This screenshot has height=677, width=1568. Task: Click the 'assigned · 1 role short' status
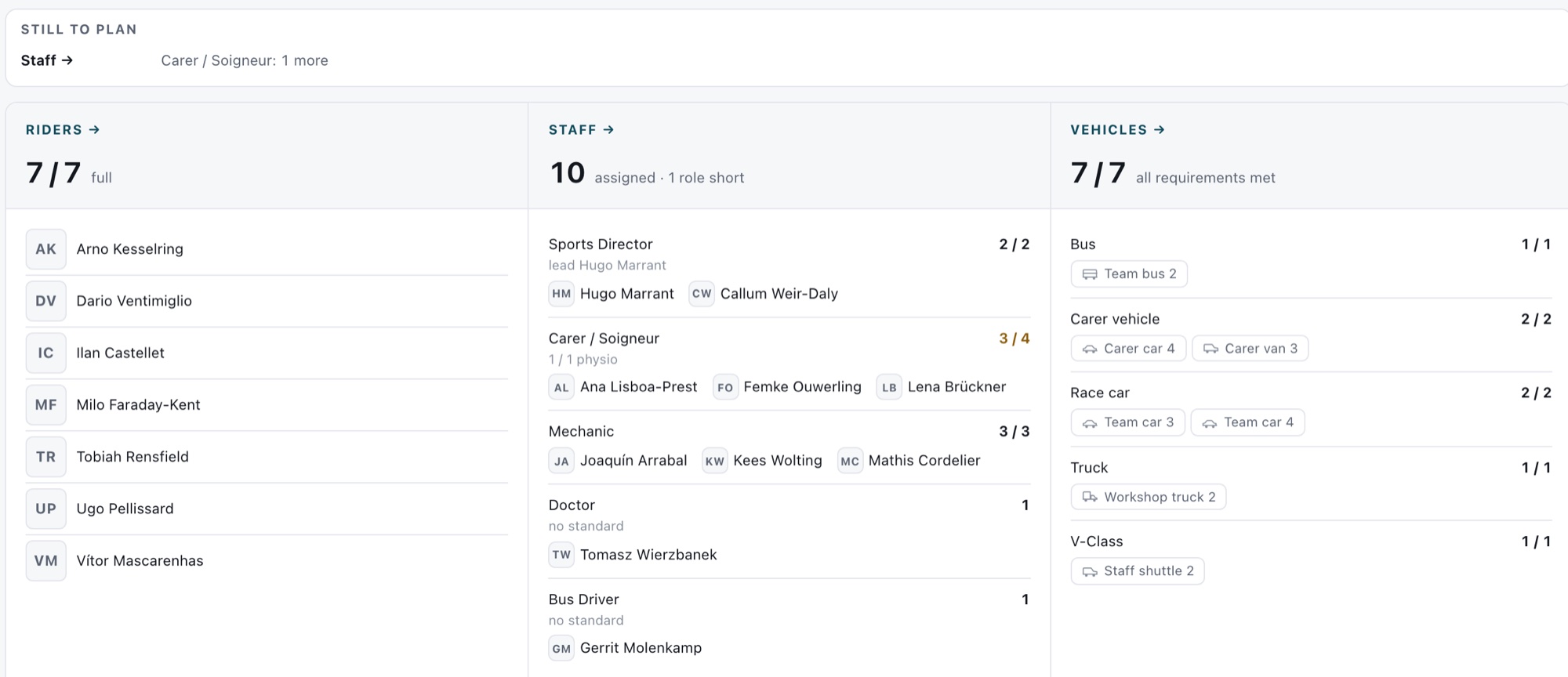[x=670, y=178]
